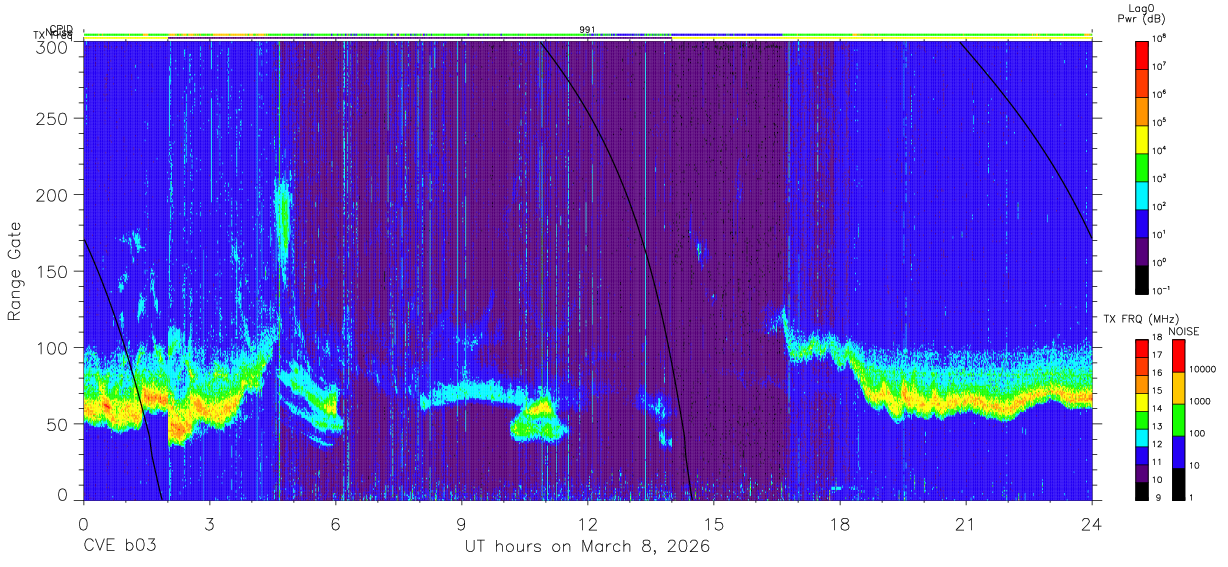Viewport: 1228px width, 567px height.
Task: Click the '250' range gate tick label
Action: coord(53,119)
